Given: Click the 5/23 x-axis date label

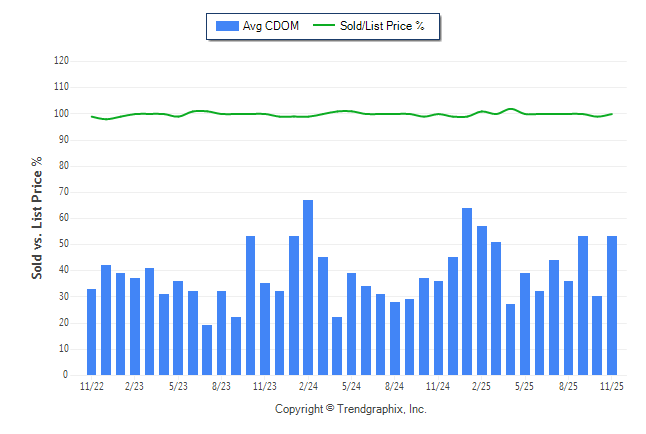Looking at the screenshot, I should 178,385.
